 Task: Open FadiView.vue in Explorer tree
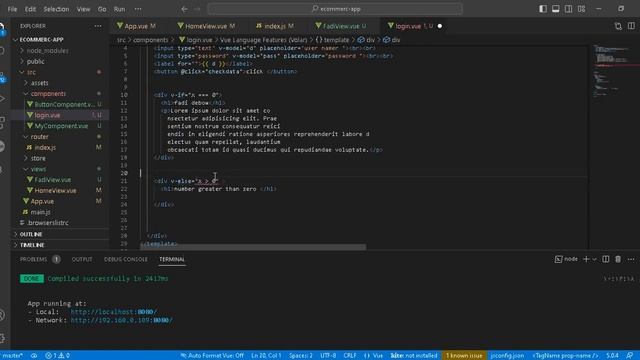[x=52, y=180]
